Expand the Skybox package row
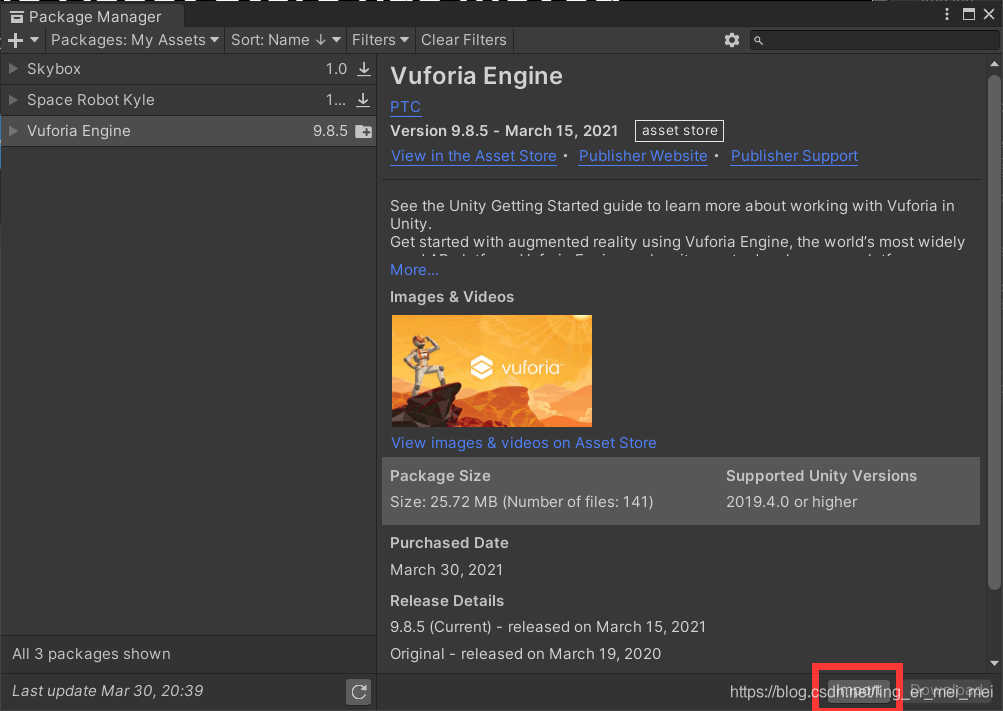1003x711 pixels. point(13,68)
